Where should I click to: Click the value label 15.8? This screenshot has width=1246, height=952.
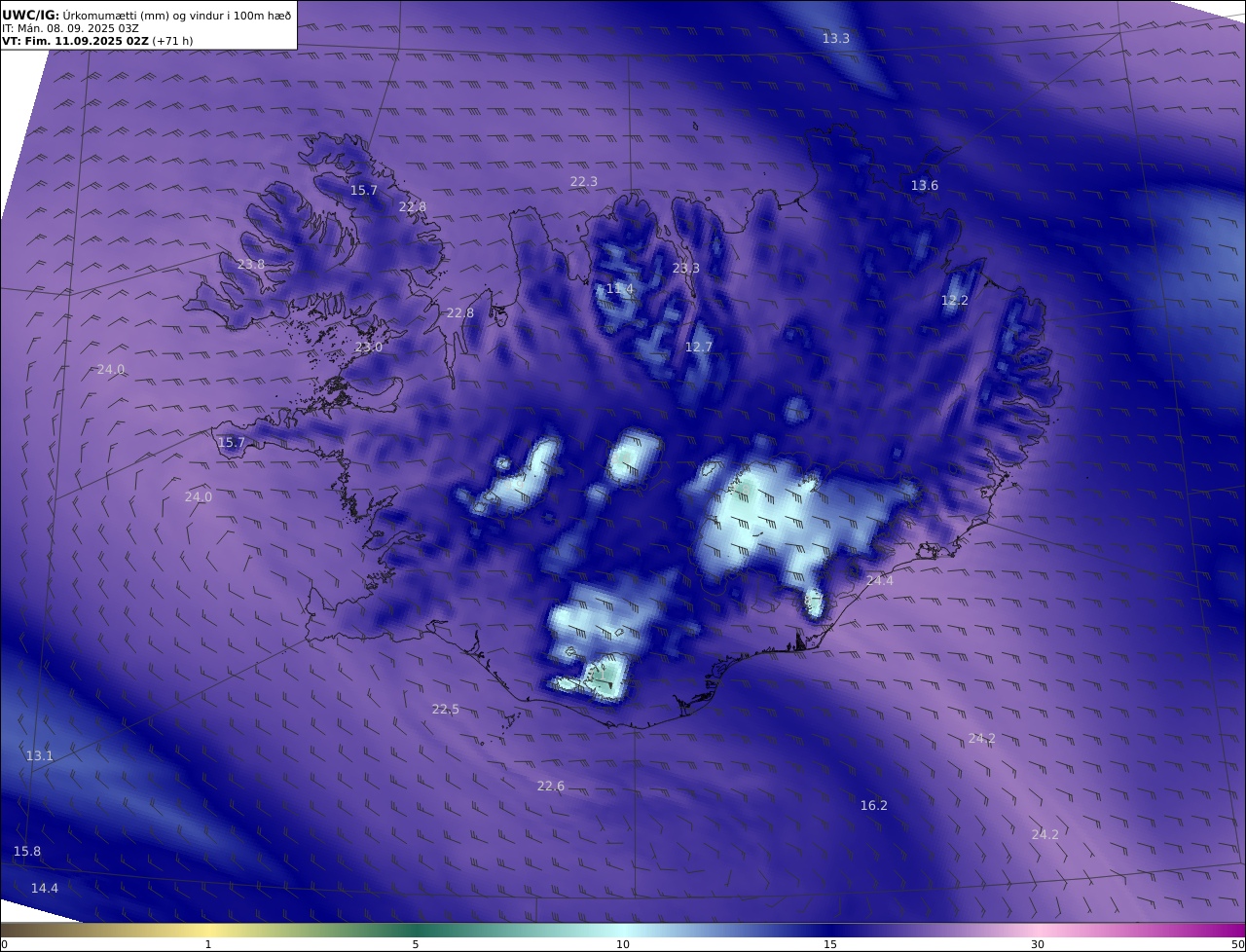click(27, 851)
